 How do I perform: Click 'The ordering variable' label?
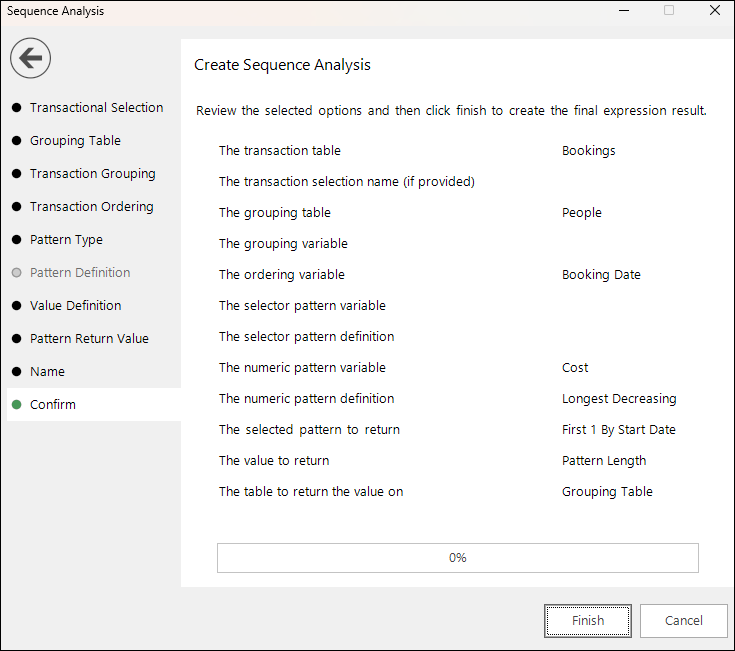(281, 275)
